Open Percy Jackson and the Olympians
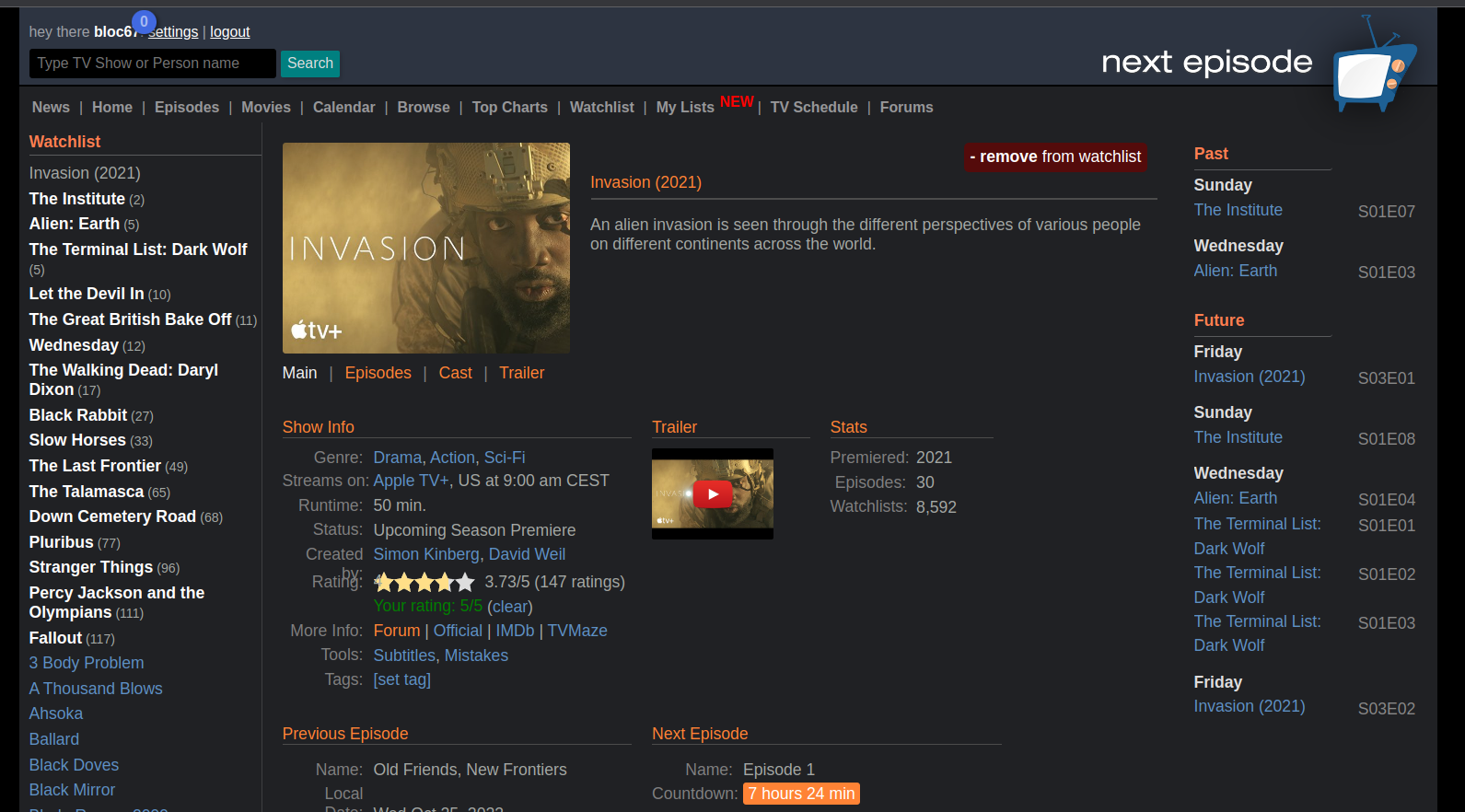This screenshot has width=1465, height=812. [117, 602]
